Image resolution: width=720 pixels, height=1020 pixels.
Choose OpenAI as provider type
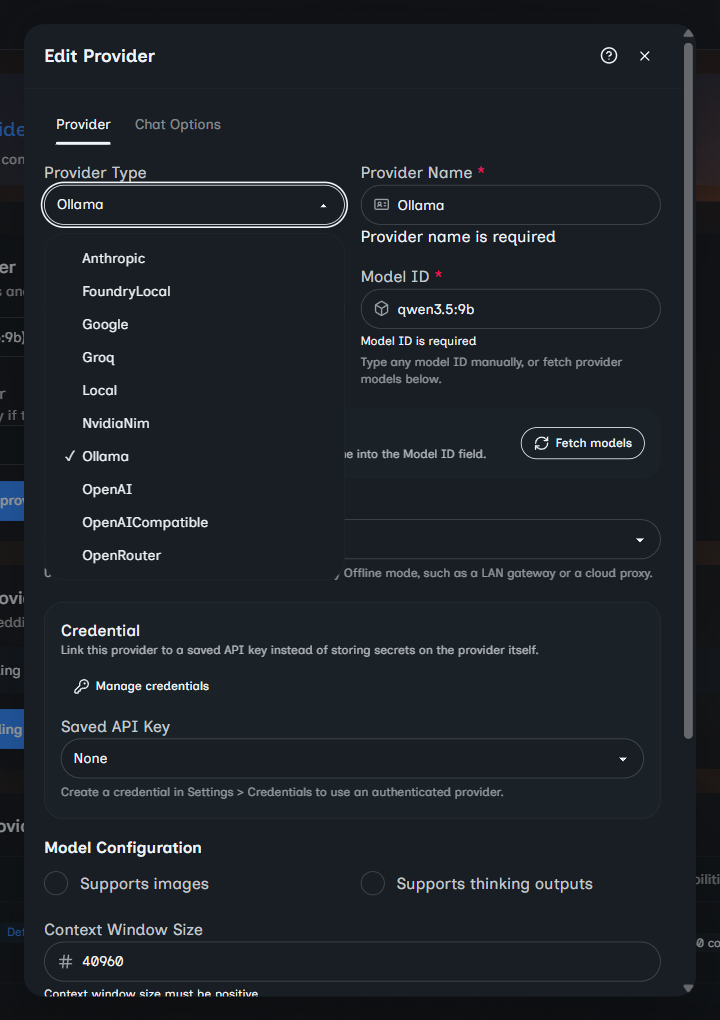194,489
